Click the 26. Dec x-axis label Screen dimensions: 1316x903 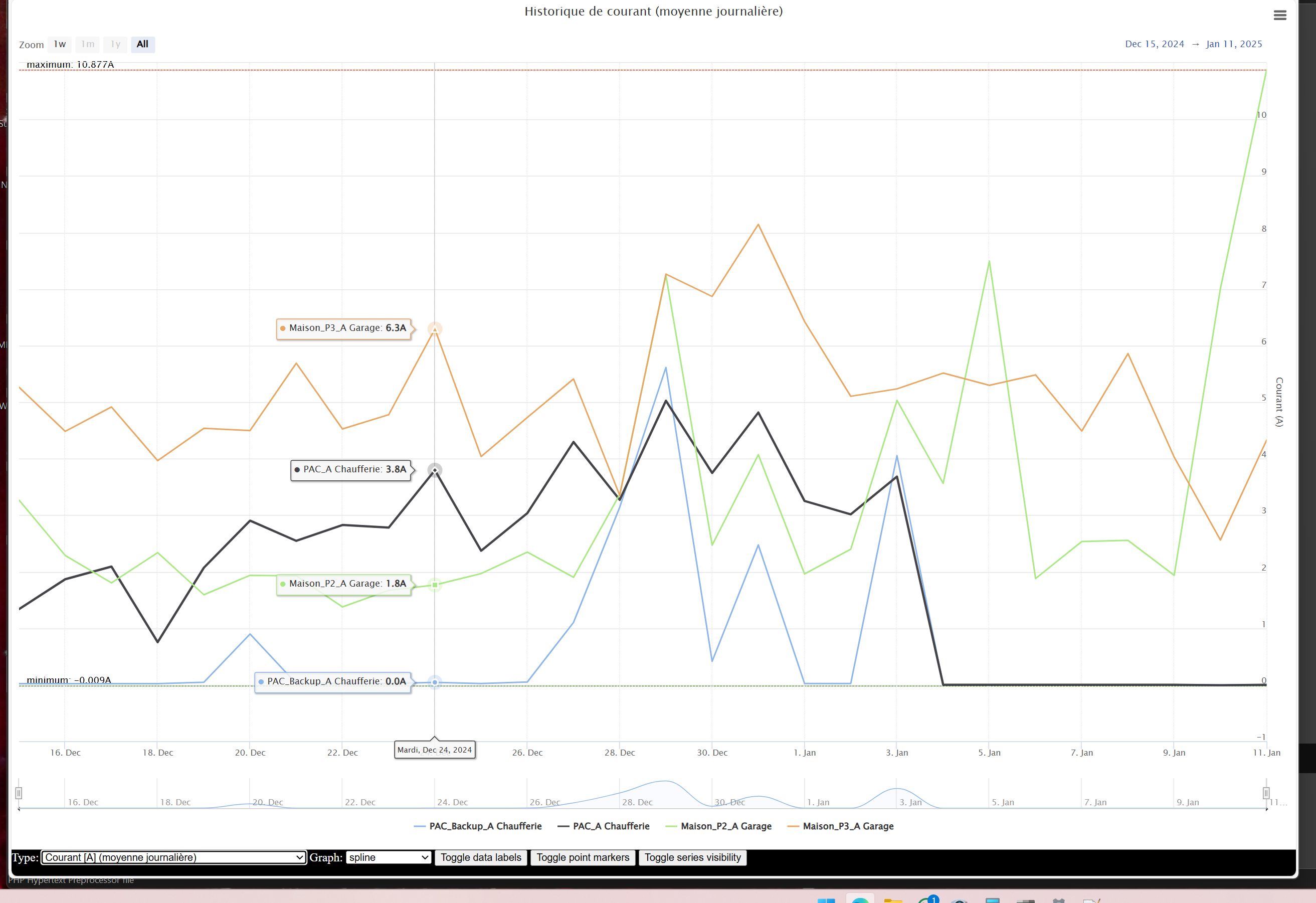coord(527,753)
